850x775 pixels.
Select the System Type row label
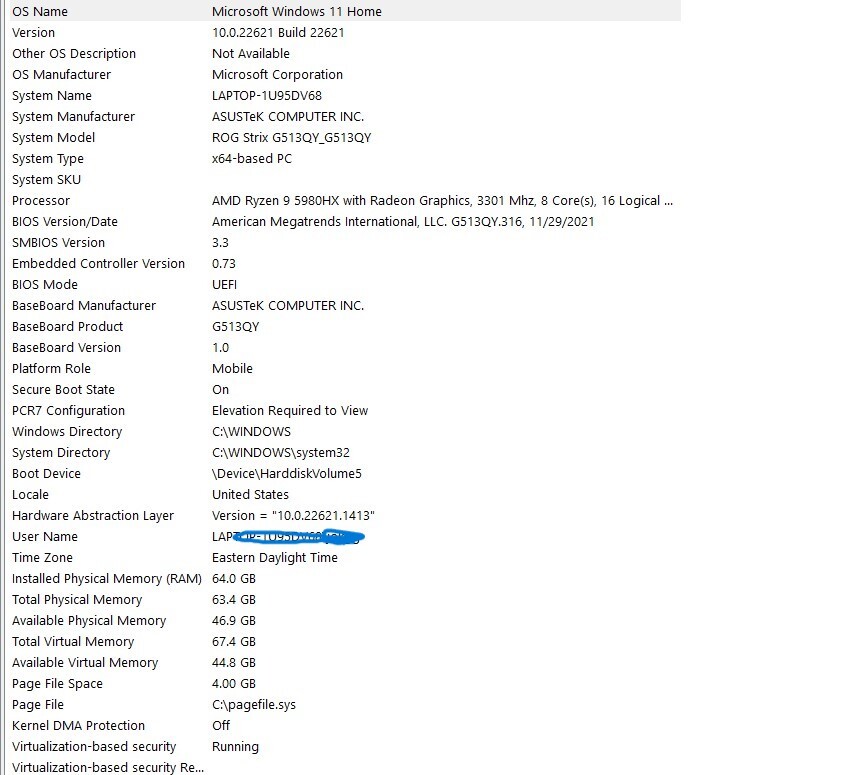(48, 159)
